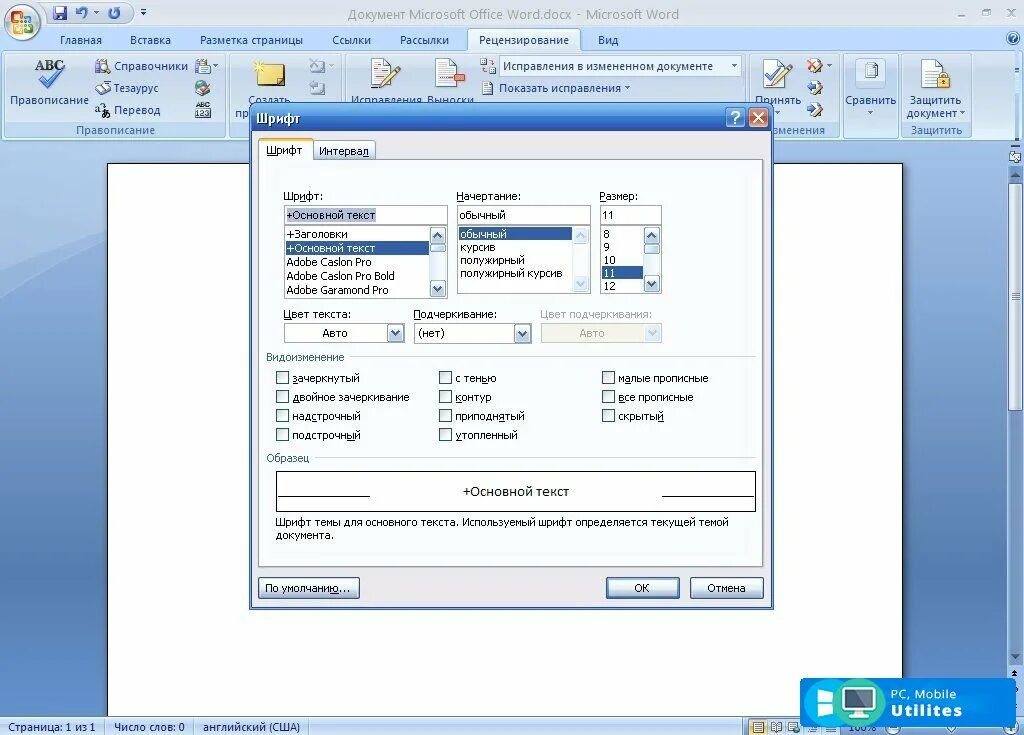Viewport: 1024px width, 735px height.
Task: Click английский (США) language in status bar
Action: (251, 727)
